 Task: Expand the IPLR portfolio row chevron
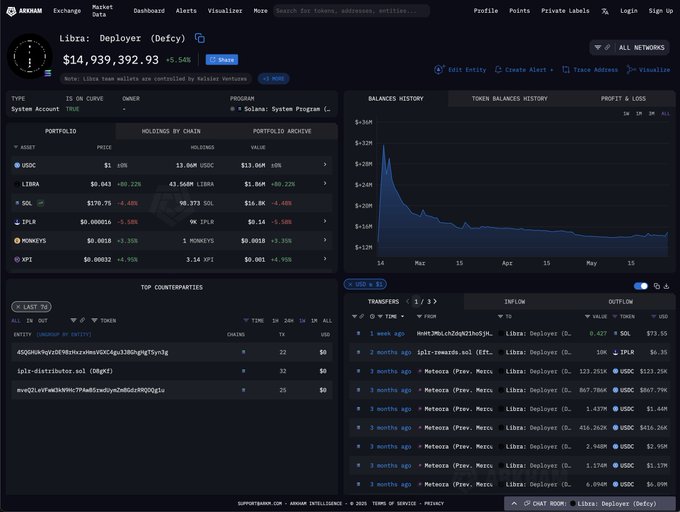tap(325, 222)
